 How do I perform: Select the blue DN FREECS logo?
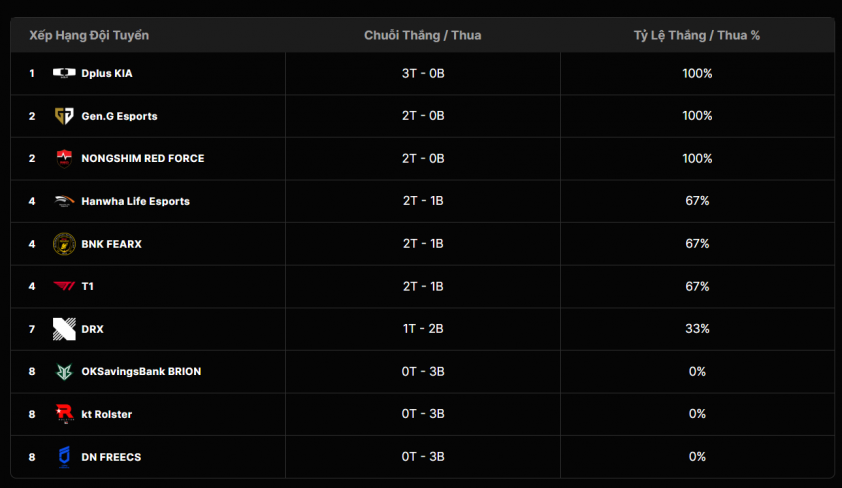[x=64, y=457]
